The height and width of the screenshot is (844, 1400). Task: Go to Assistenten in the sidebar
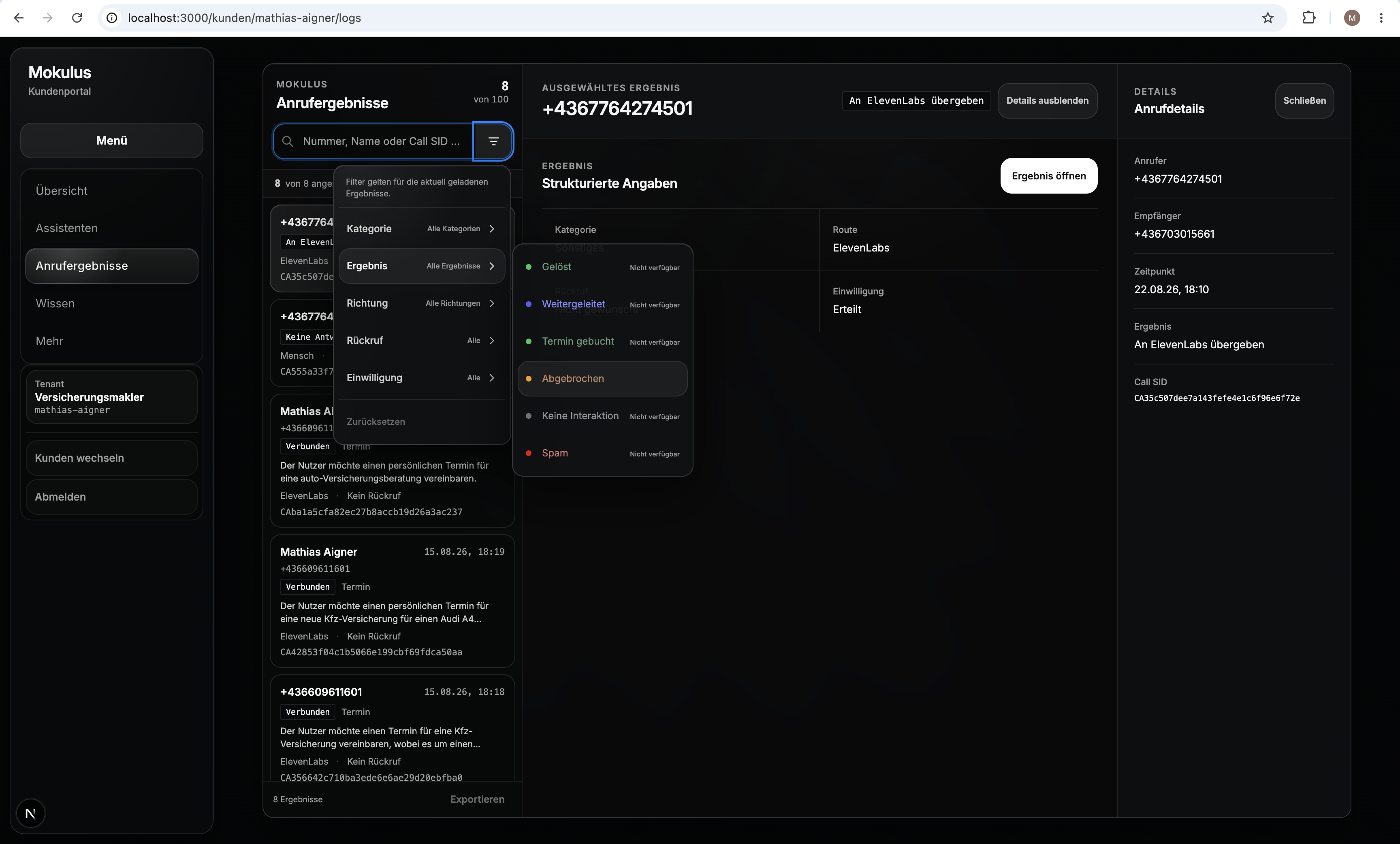(x=111, y=228)
